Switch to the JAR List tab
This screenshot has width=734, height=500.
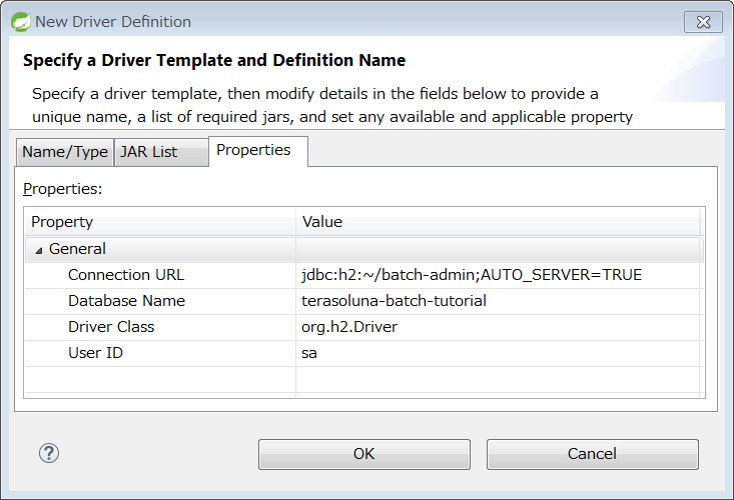click(161, 152)
